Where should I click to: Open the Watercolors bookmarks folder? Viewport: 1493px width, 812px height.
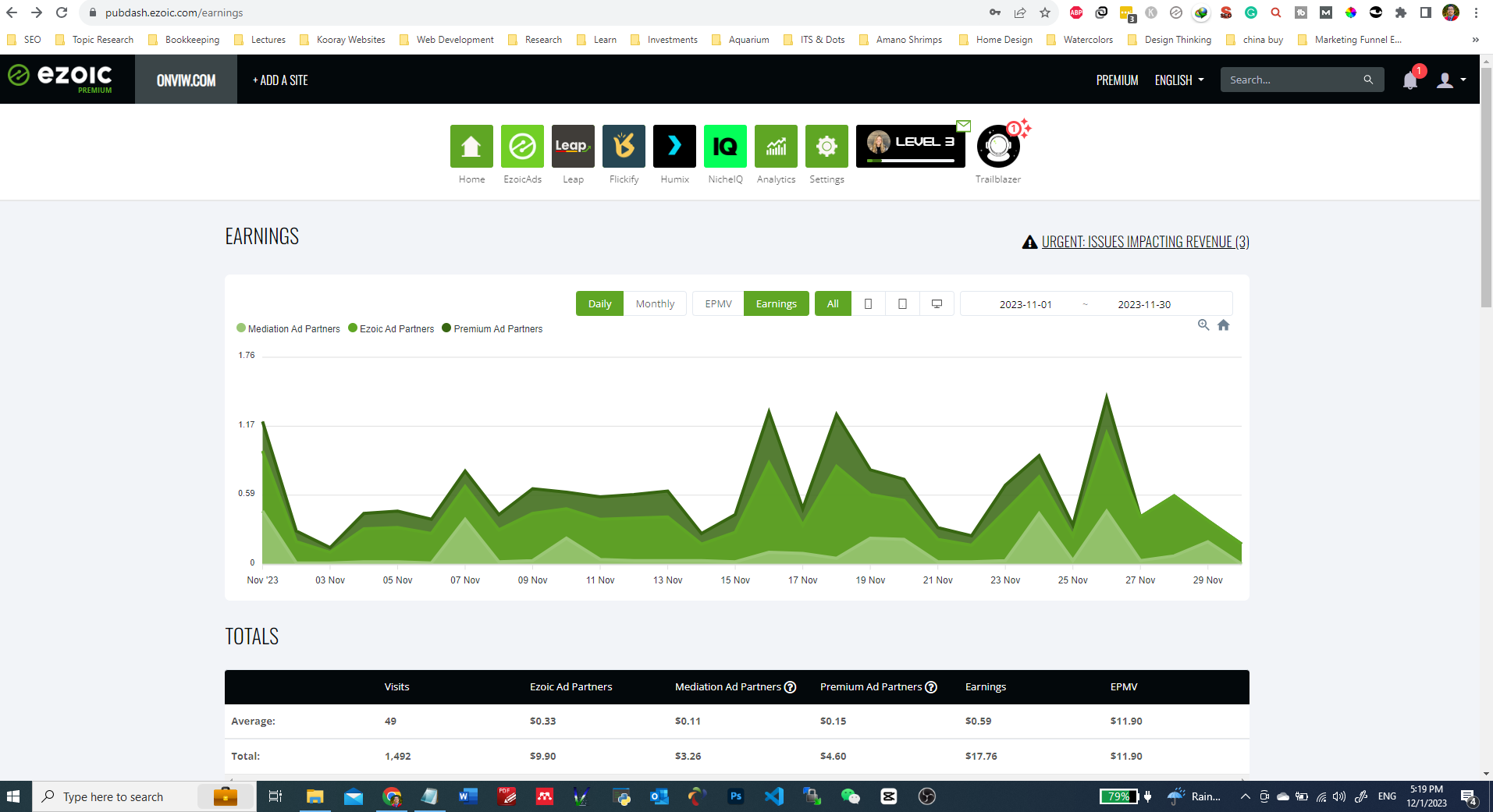pos(1079,40)
